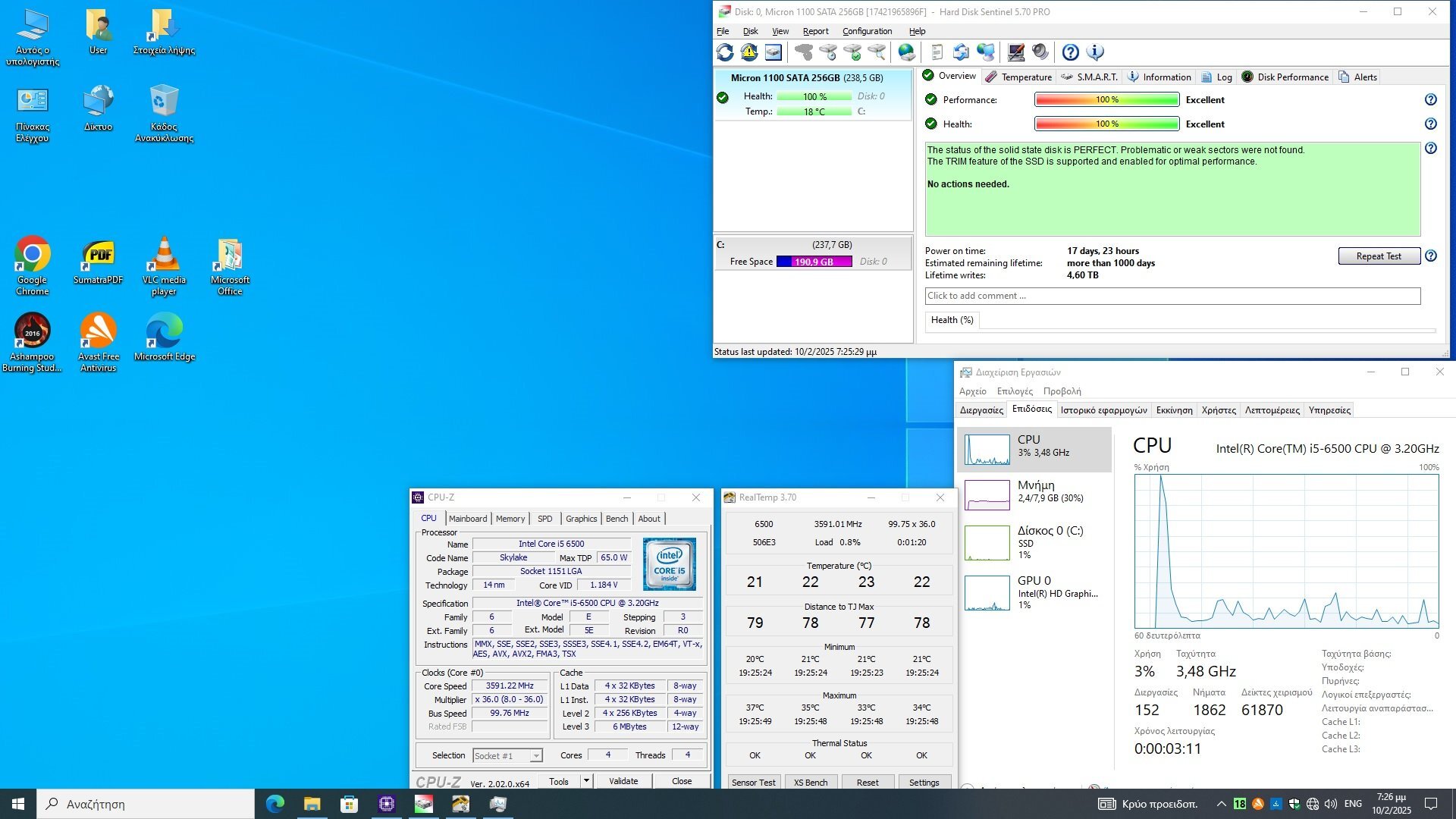Open the Report menu in Hard Disk Sentinel

point(815,31)
